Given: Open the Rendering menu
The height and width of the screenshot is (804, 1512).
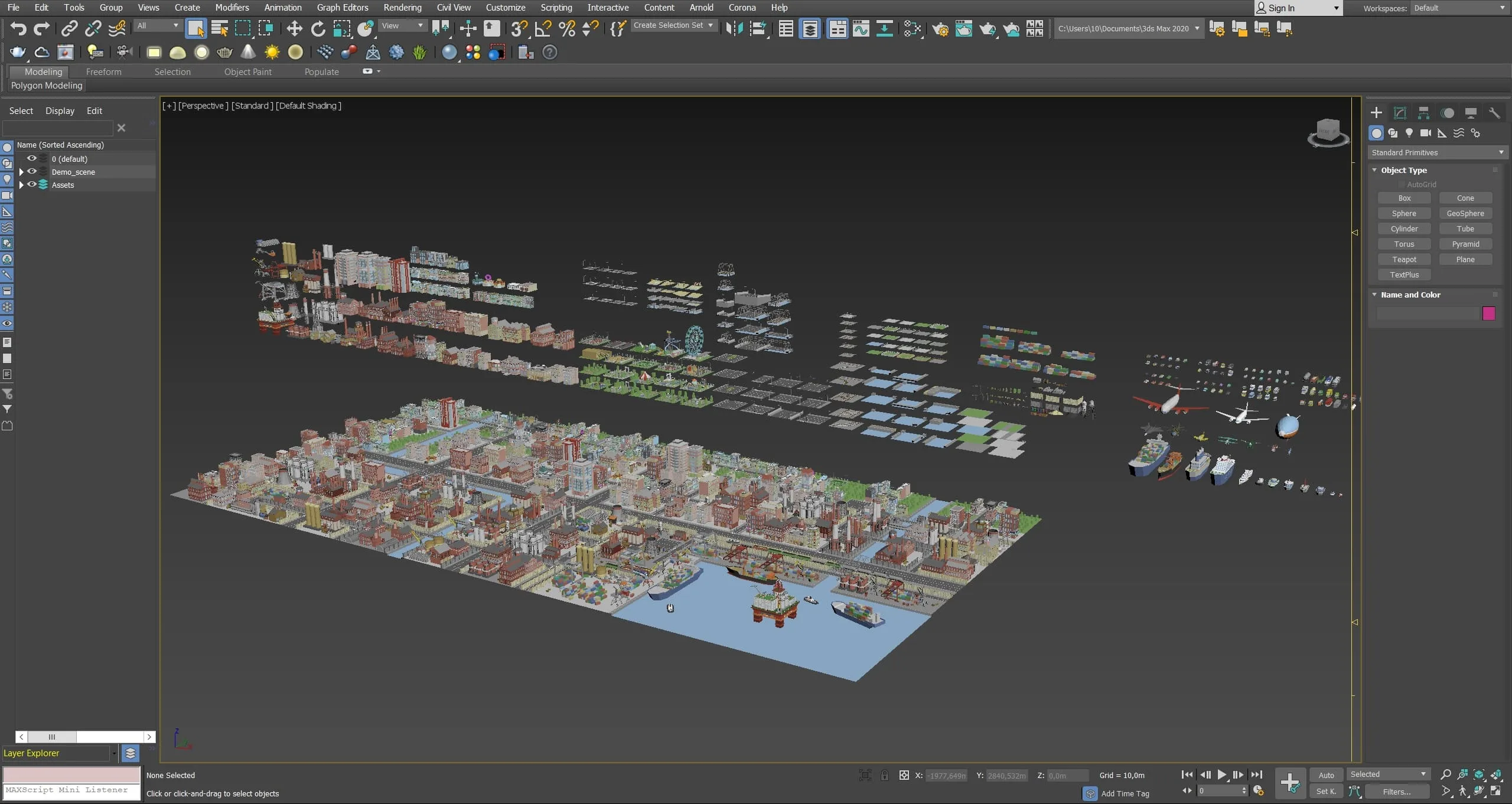Looking at the screenshot, I should coord(402,8).
